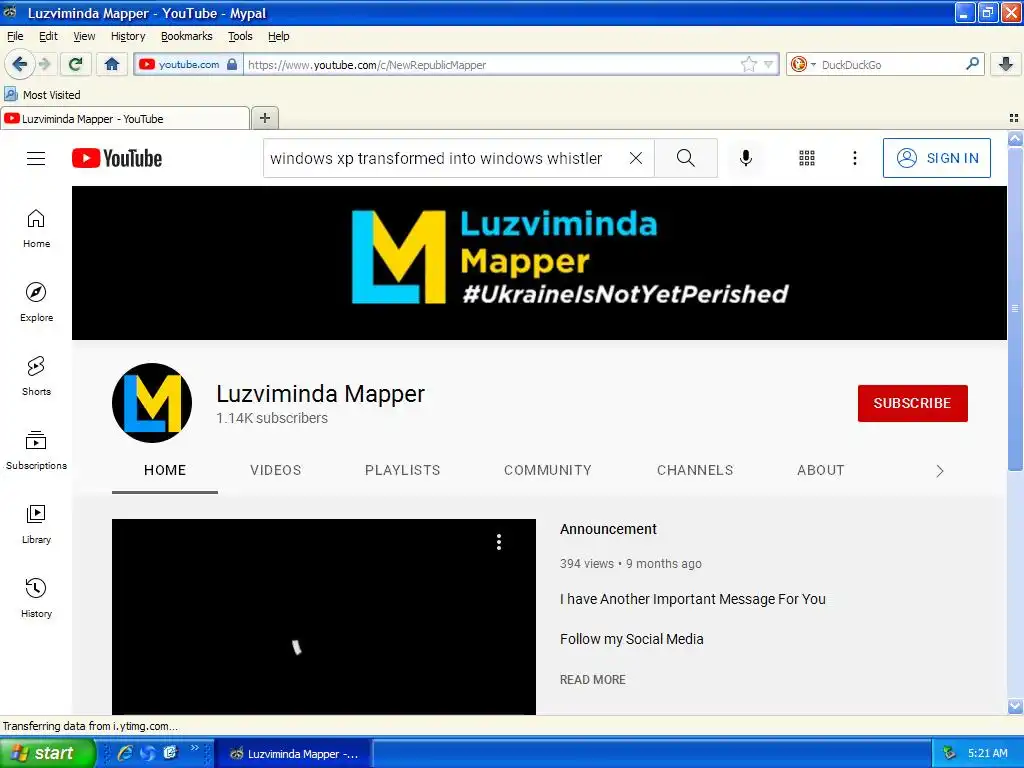Click the search bar magnifier icon
Screen dimensions: 1024x768
pos(972,63)
